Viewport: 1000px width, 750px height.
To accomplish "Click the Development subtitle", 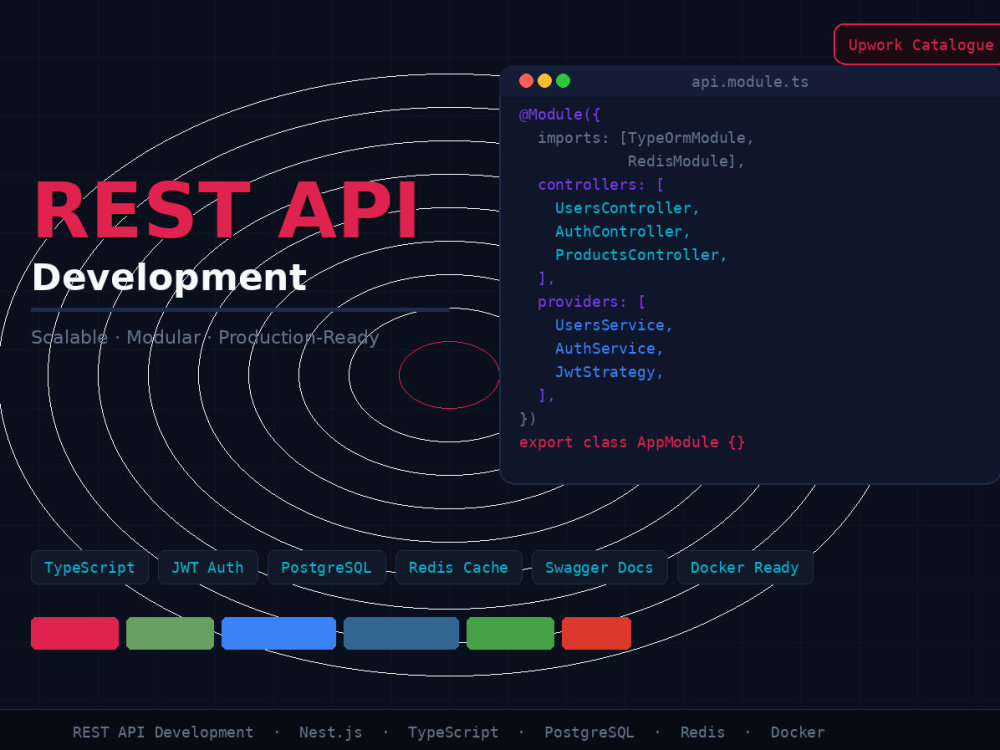I will [x=170, y=277].
